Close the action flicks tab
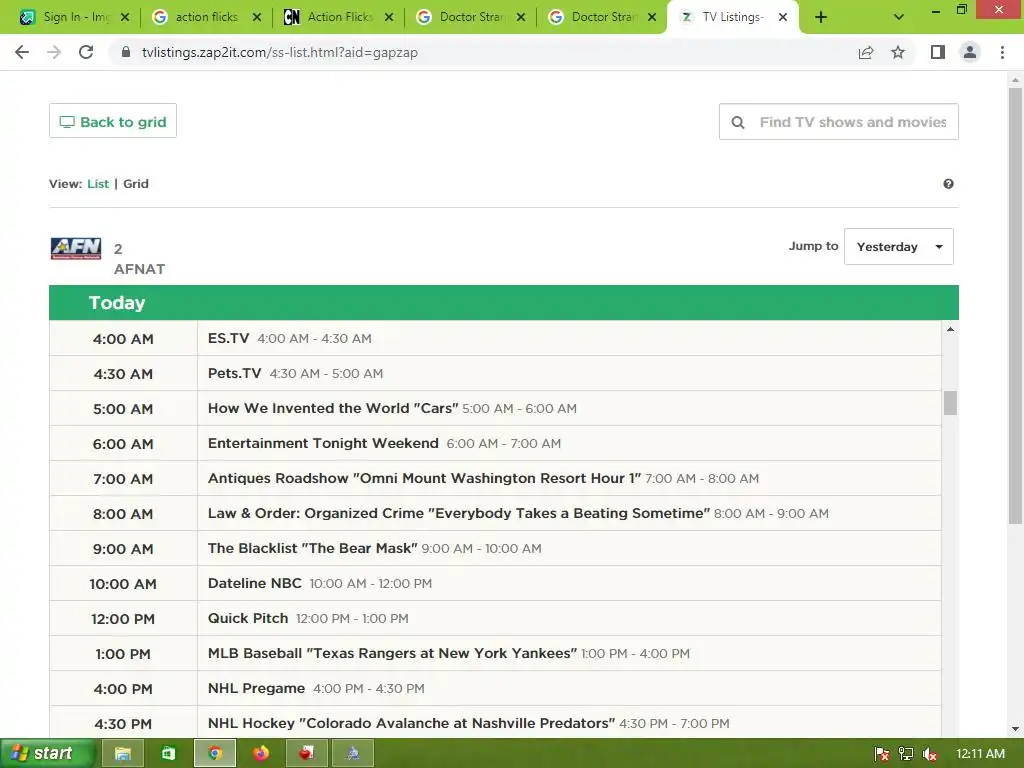This screenshot has height=768, width=1024. tap(257, 17)
